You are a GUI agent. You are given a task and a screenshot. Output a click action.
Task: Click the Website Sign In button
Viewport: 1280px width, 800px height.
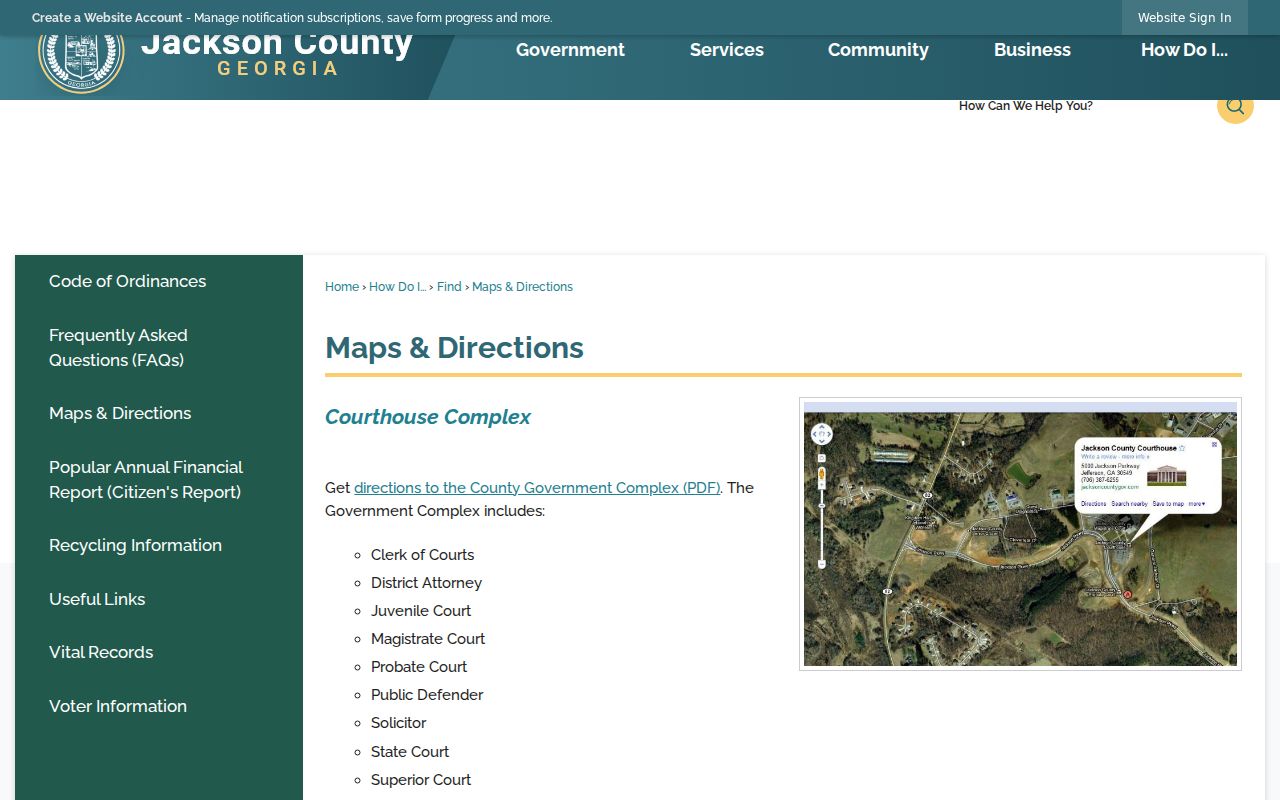click(x=1185, y=18)
